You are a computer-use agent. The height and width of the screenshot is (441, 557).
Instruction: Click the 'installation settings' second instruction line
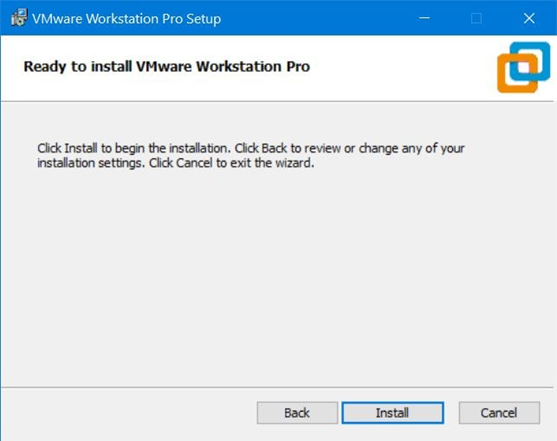176,163
